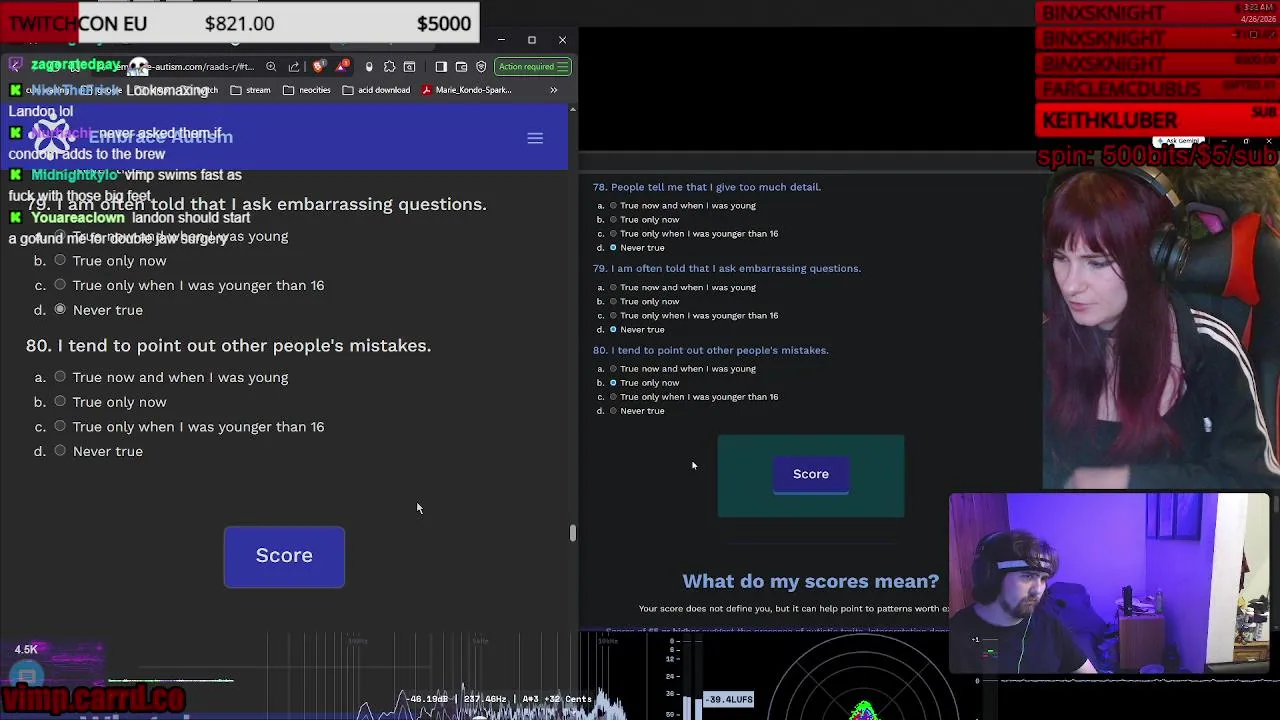Left window Q80: select True only when younger than 16
The image size is (1280, 720).
[x=60, y=426]
